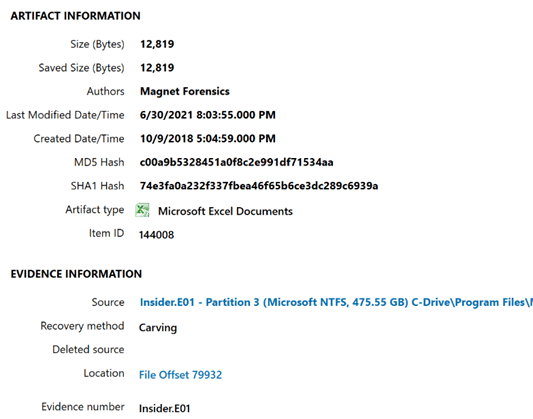
Task: Select Last Modified value 6/30/2021 8:03:55.000 PM
Action: pyautogui.click(x=208, y=115)
